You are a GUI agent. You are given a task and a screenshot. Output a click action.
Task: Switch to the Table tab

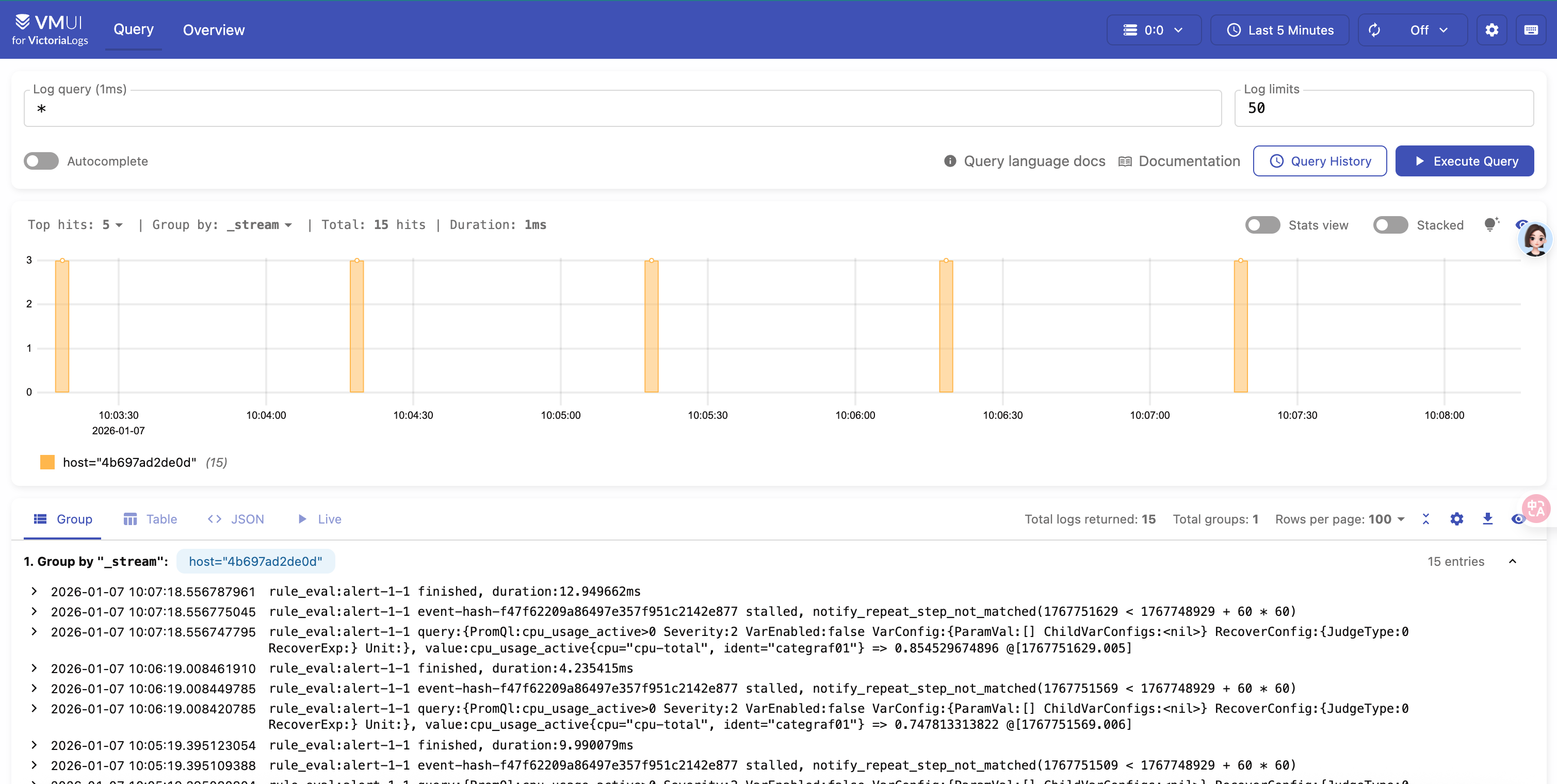click(151, 519)
